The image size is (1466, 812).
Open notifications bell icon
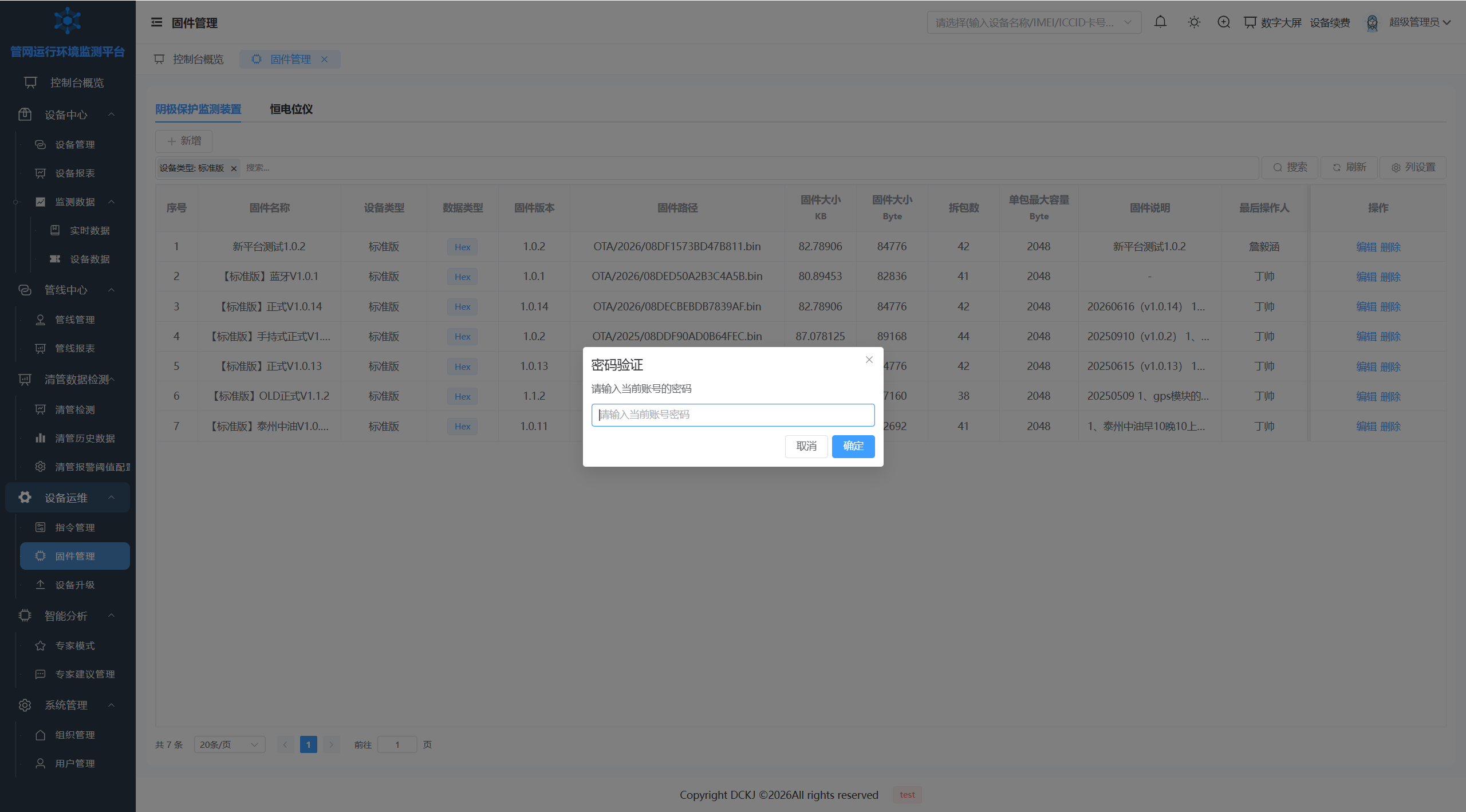[1160, 22]
